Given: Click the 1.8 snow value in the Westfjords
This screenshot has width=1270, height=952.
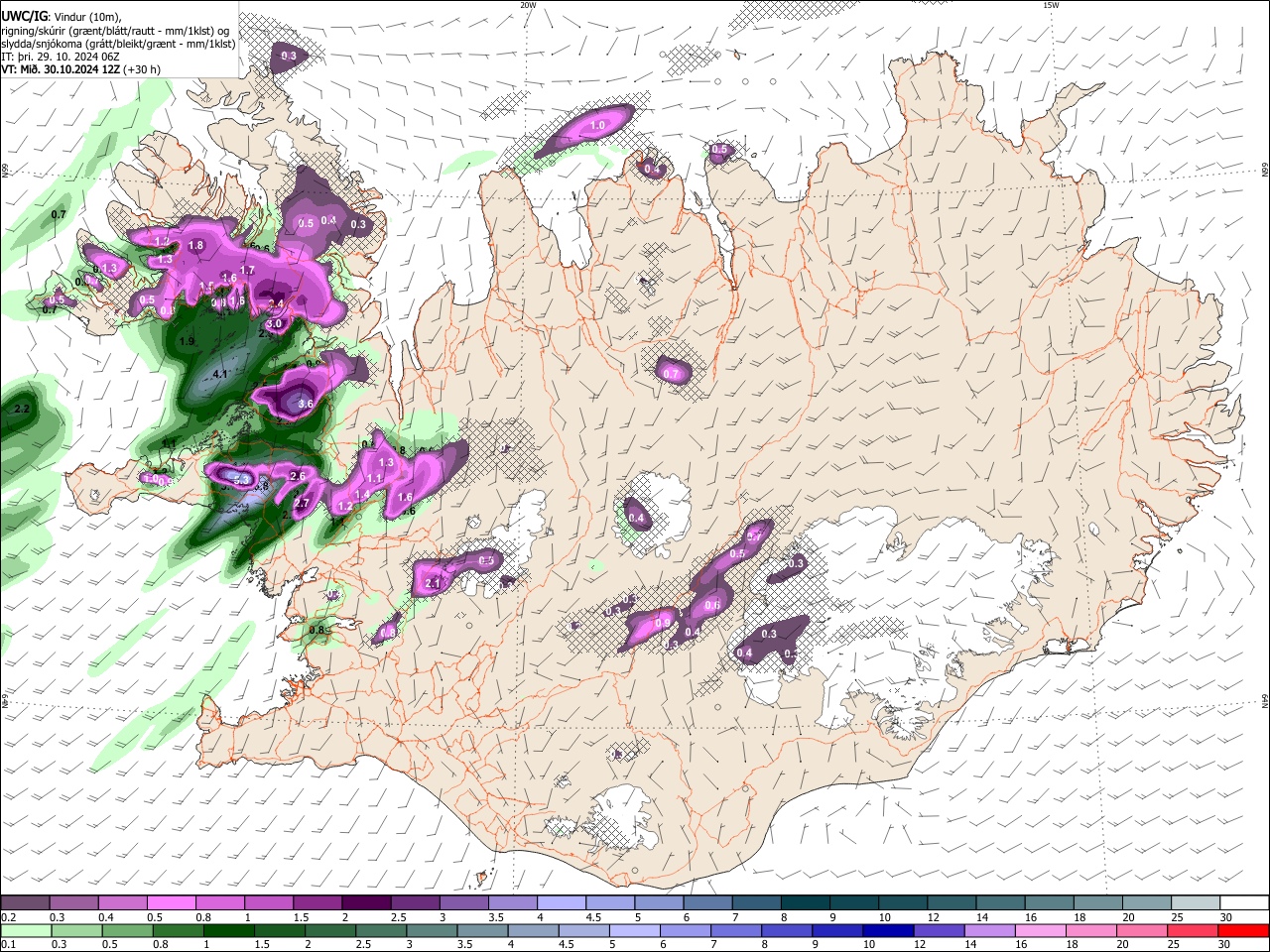Looking at the screenshot, I should pyautogui.click(x=196, y=246).
